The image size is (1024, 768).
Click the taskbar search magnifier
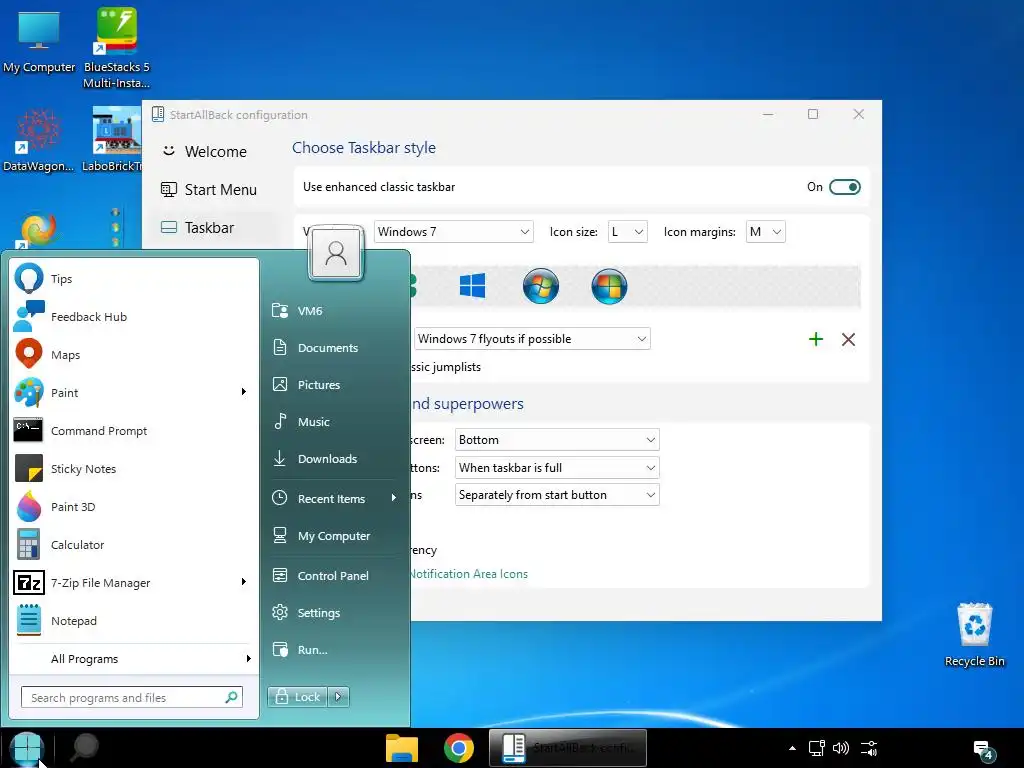click(85, 747)
